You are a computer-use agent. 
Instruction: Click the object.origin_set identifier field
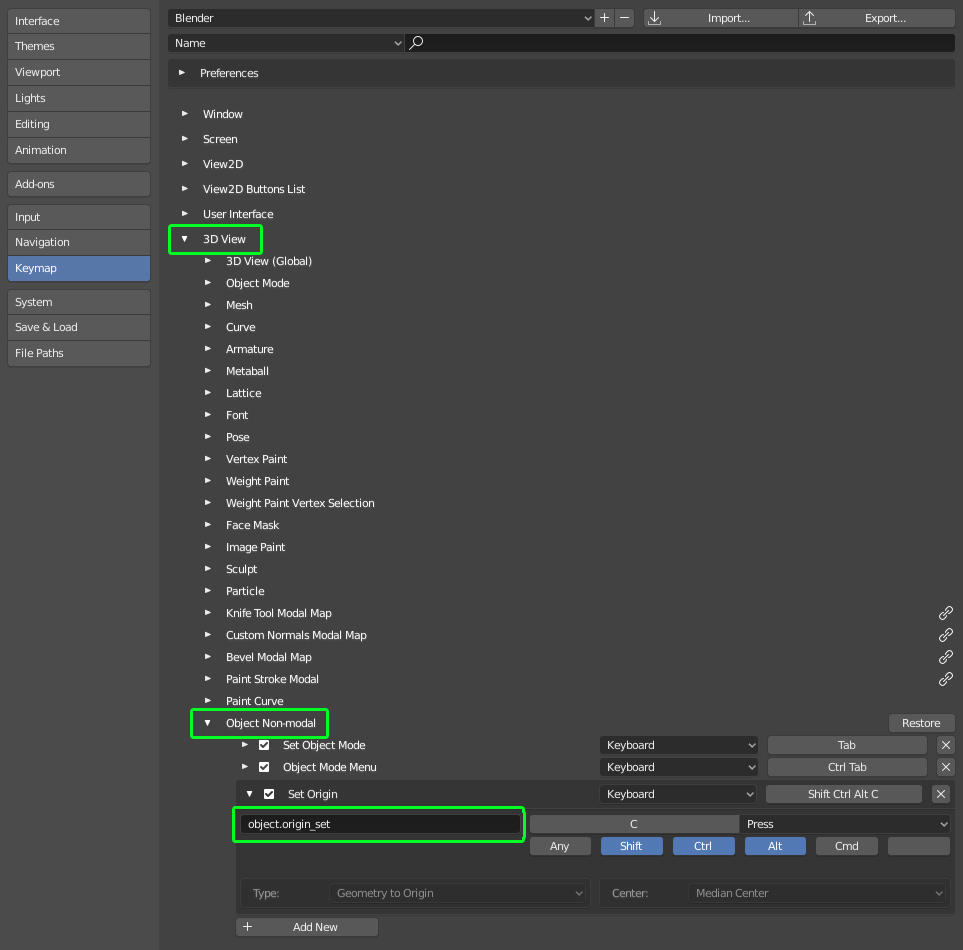pos(378,824)
